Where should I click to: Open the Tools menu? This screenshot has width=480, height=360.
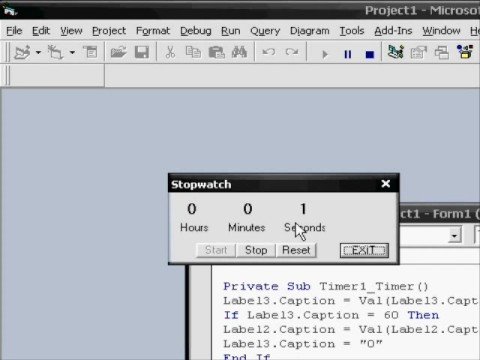352,31
